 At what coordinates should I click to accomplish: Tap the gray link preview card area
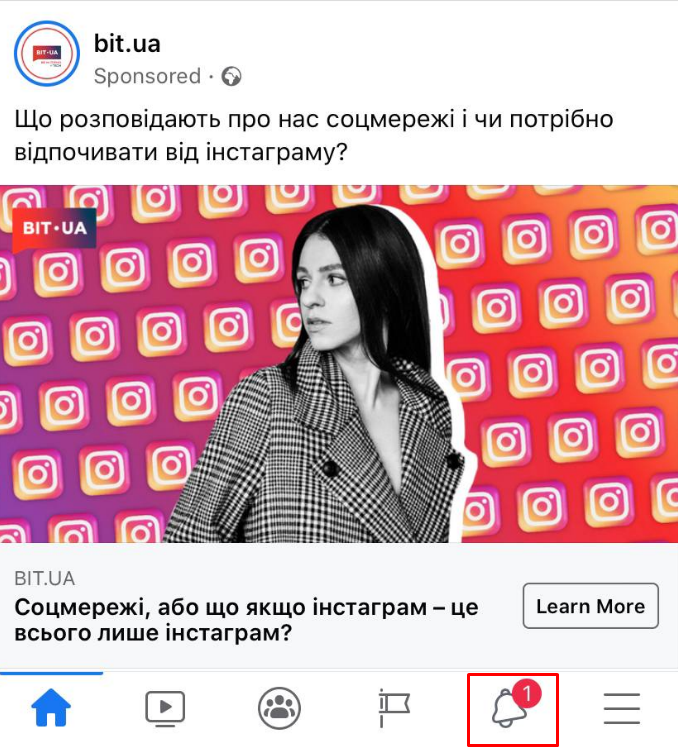point(339,605)
